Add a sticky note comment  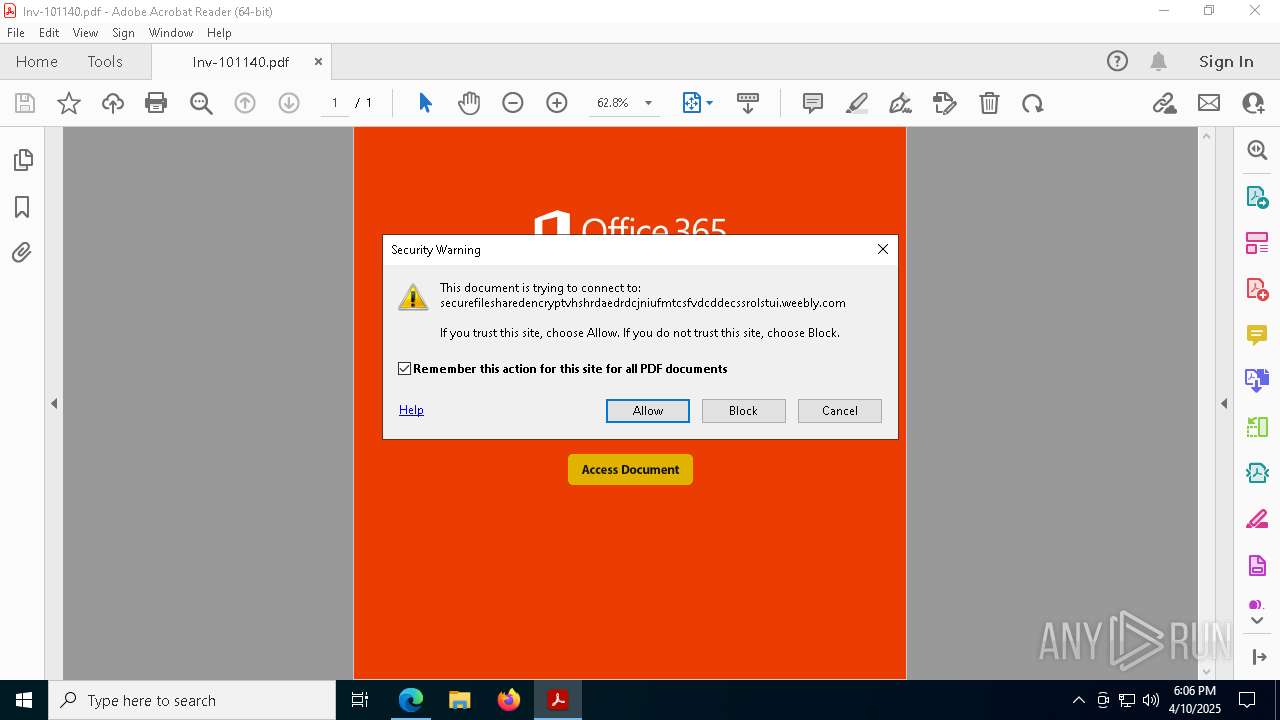[813, 103]
